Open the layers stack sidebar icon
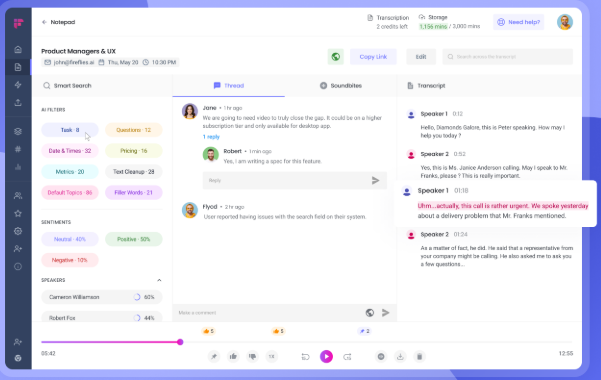Viewport: 601px width, 380px height. (18, 132)
